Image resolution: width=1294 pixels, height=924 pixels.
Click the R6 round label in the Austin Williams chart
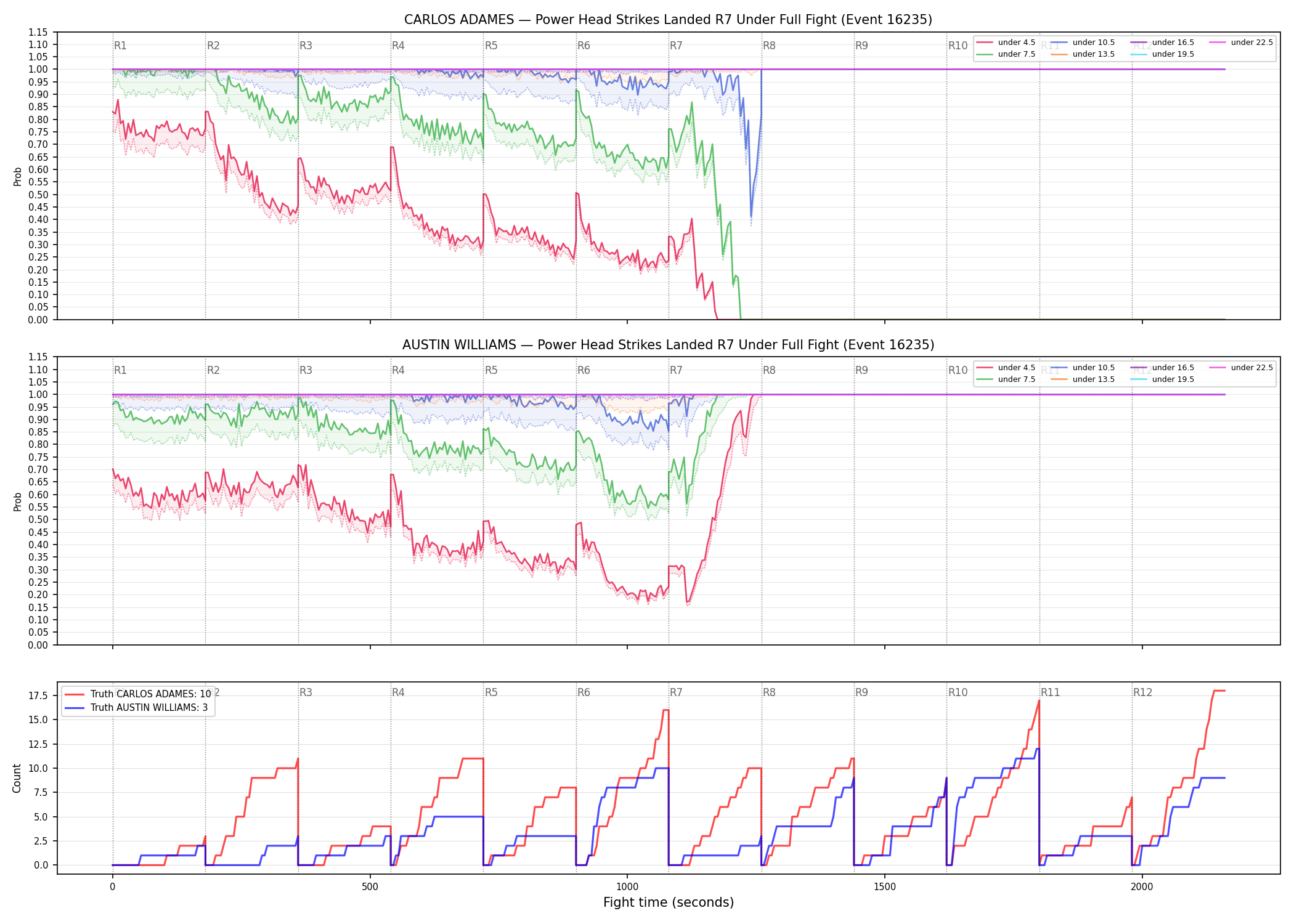pyautogui.click(x=584, y=370)
